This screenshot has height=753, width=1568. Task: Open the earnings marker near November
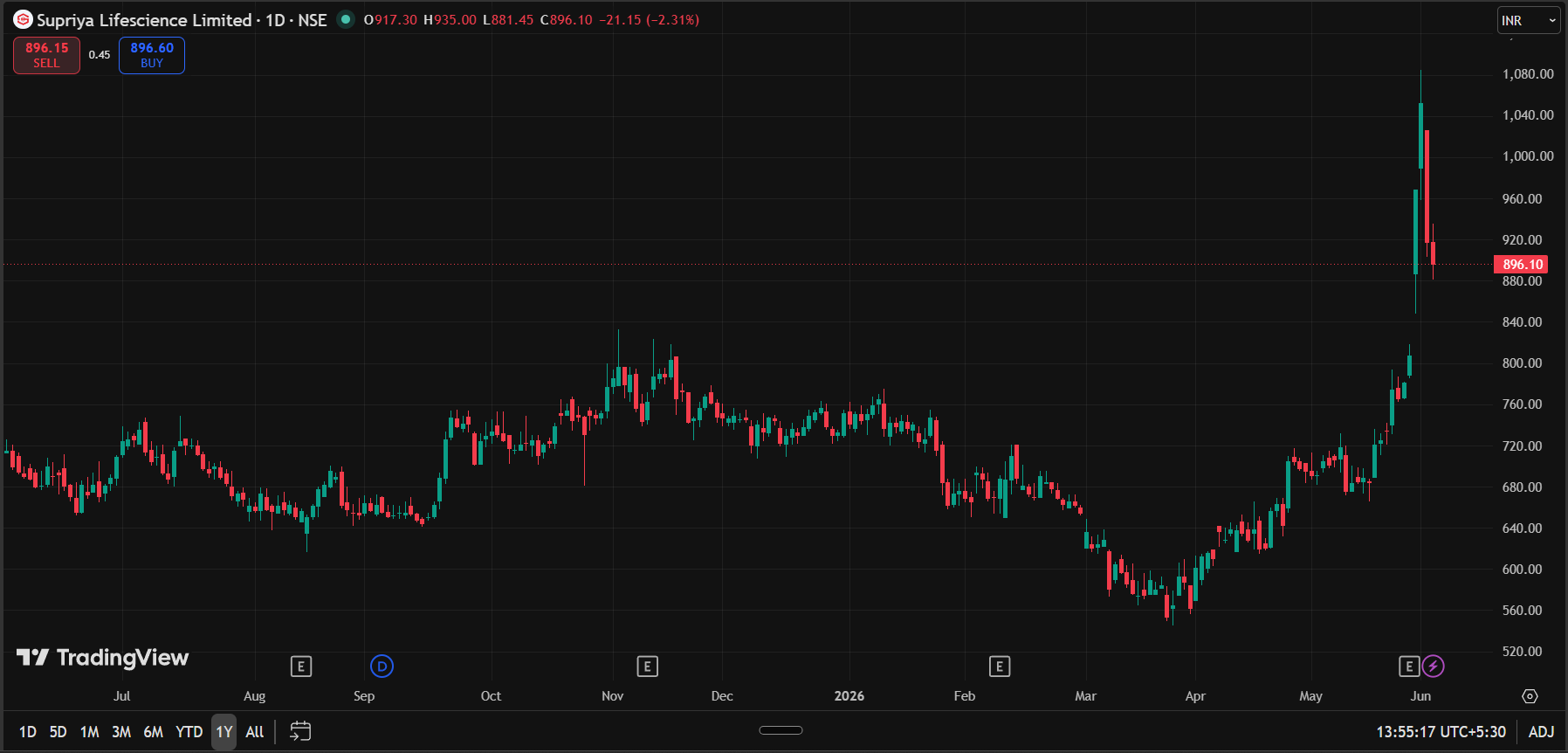click(647, 667)
